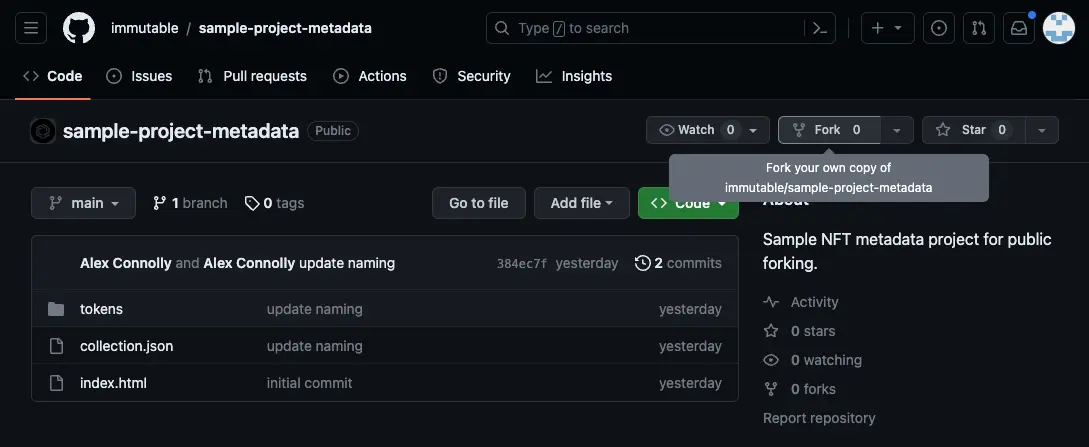Open the collection.json file
The width and height of the screenshot is (1089, 447).
[126, 346]
